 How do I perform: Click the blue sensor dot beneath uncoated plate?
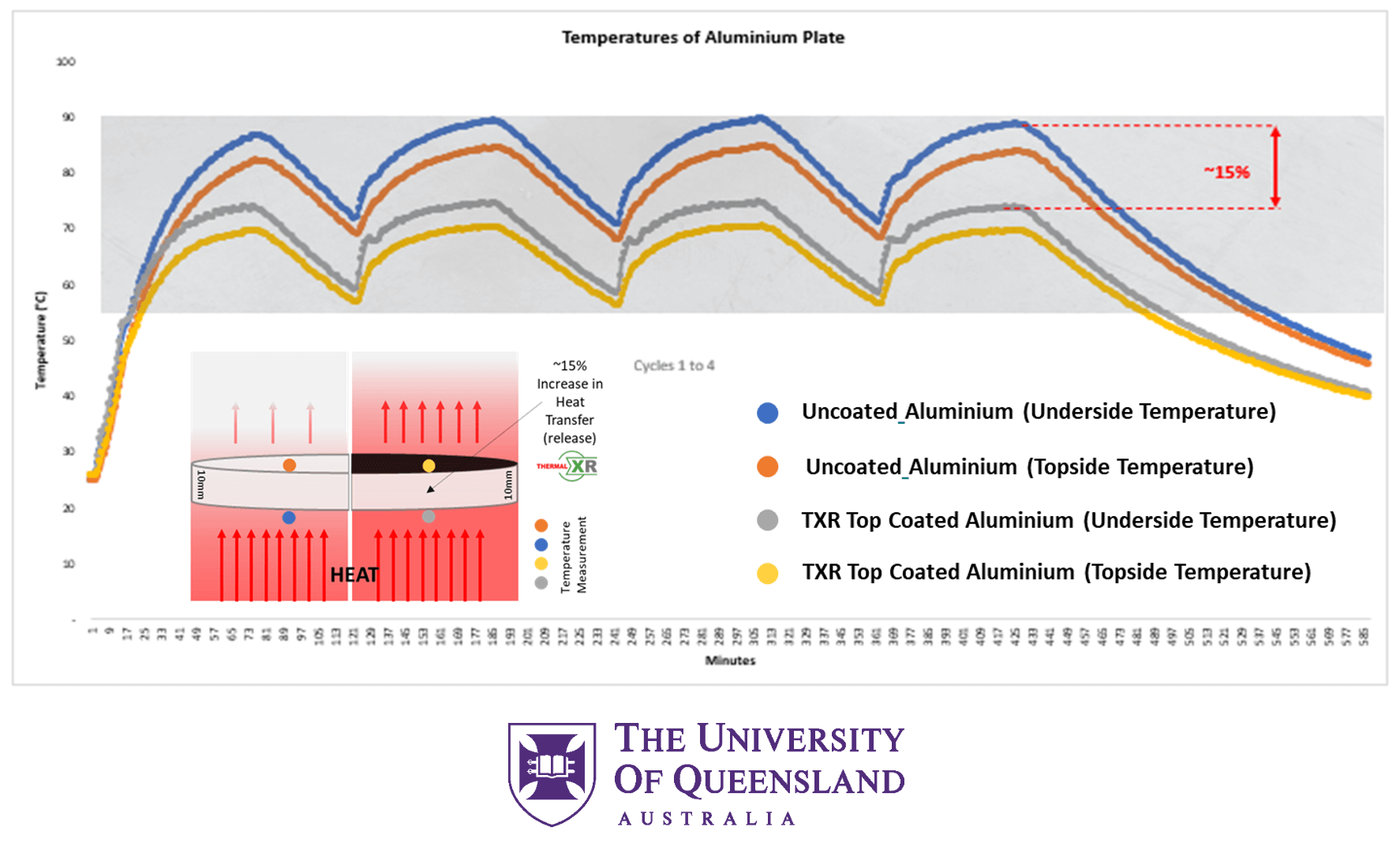(289, 518)
